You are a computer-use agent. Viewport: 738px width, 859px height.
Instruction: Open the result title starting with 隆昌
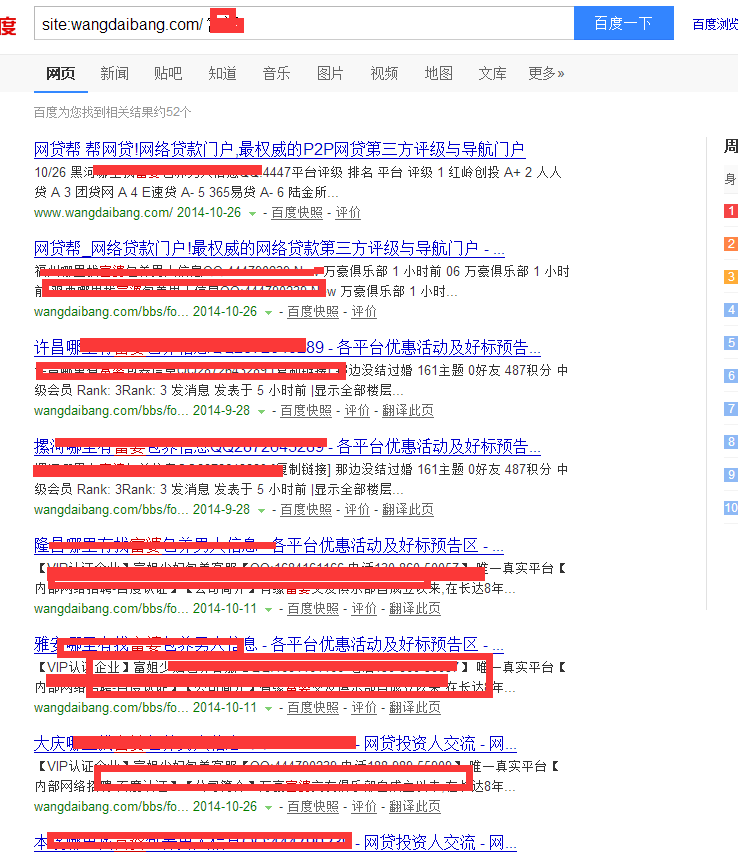(268, 545)
